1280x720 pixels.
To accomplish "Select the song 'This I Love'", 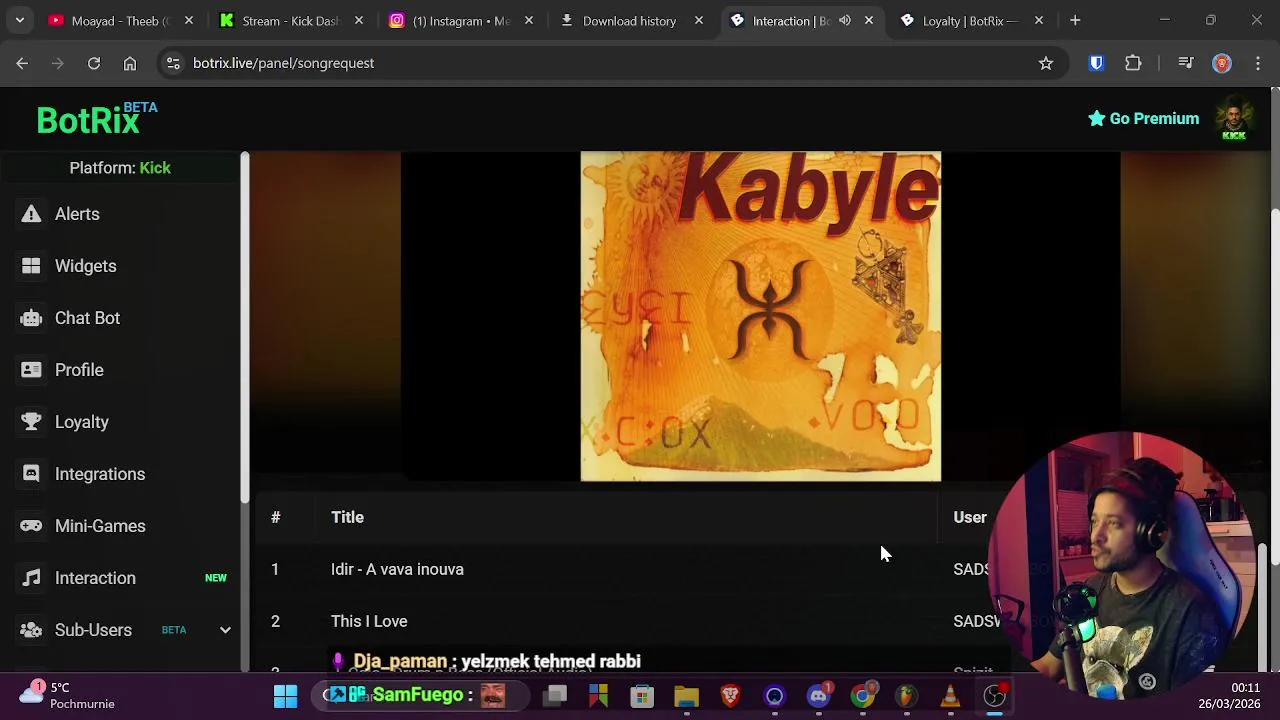I will (369, 621).
